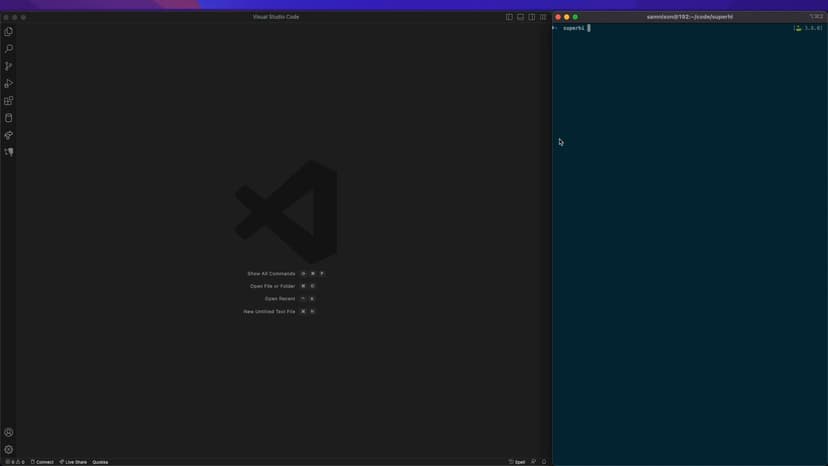Click the database icon in activity bar
Viewport: 828px width, 466px height.
(x=9, y=118)
